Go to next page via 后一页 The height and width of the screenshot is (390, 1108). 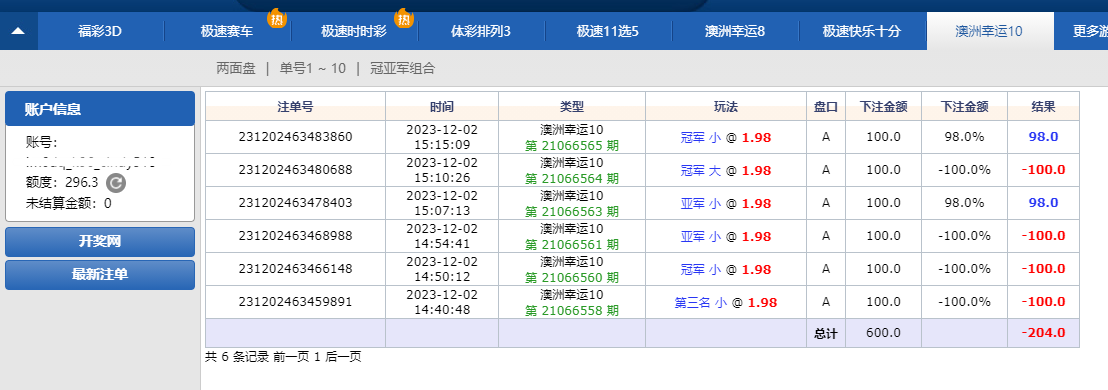pyautogui.click(x=342, y=357)
